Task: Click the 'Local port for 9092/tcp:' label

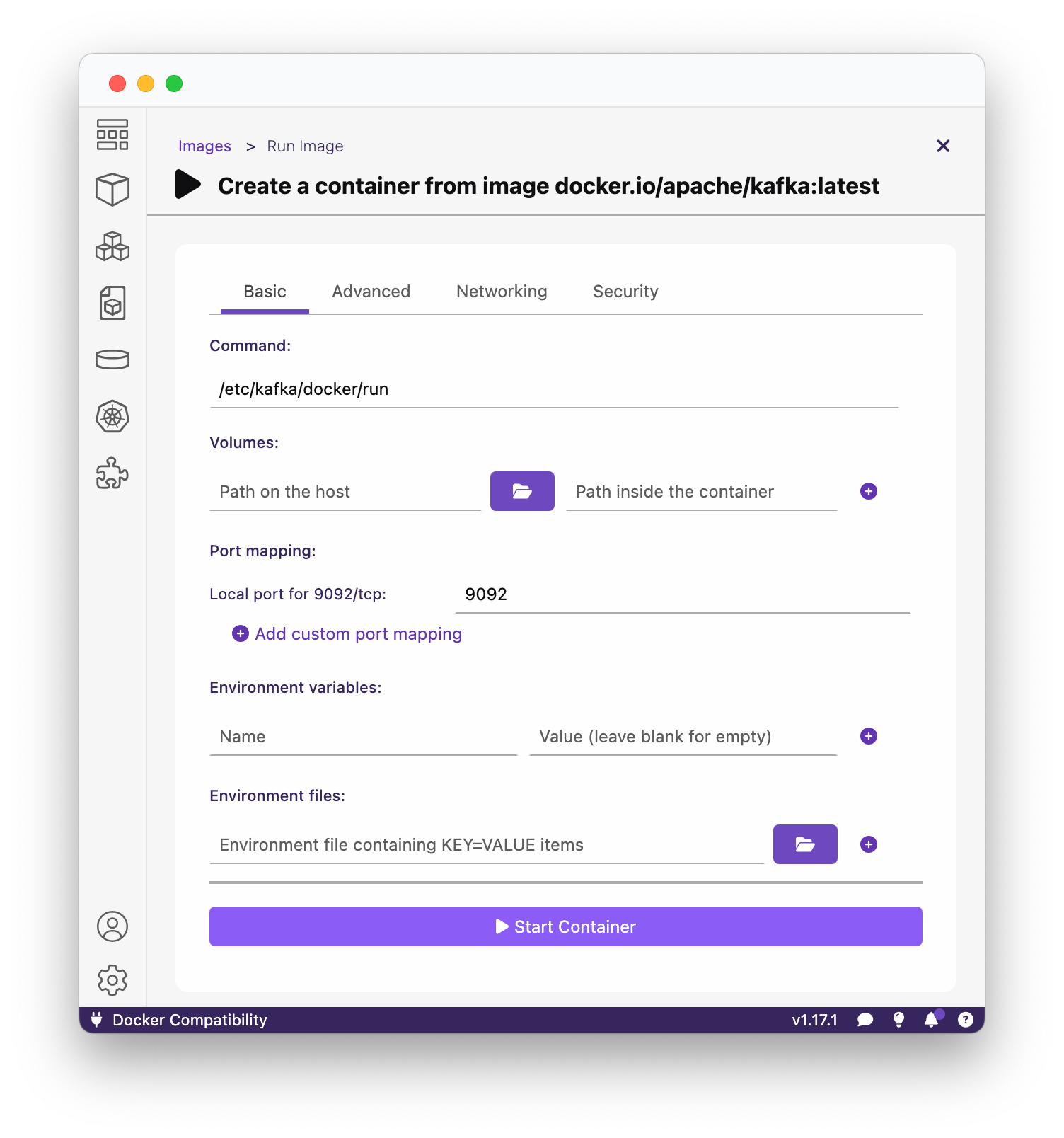Action: click(x=298, y=594)
